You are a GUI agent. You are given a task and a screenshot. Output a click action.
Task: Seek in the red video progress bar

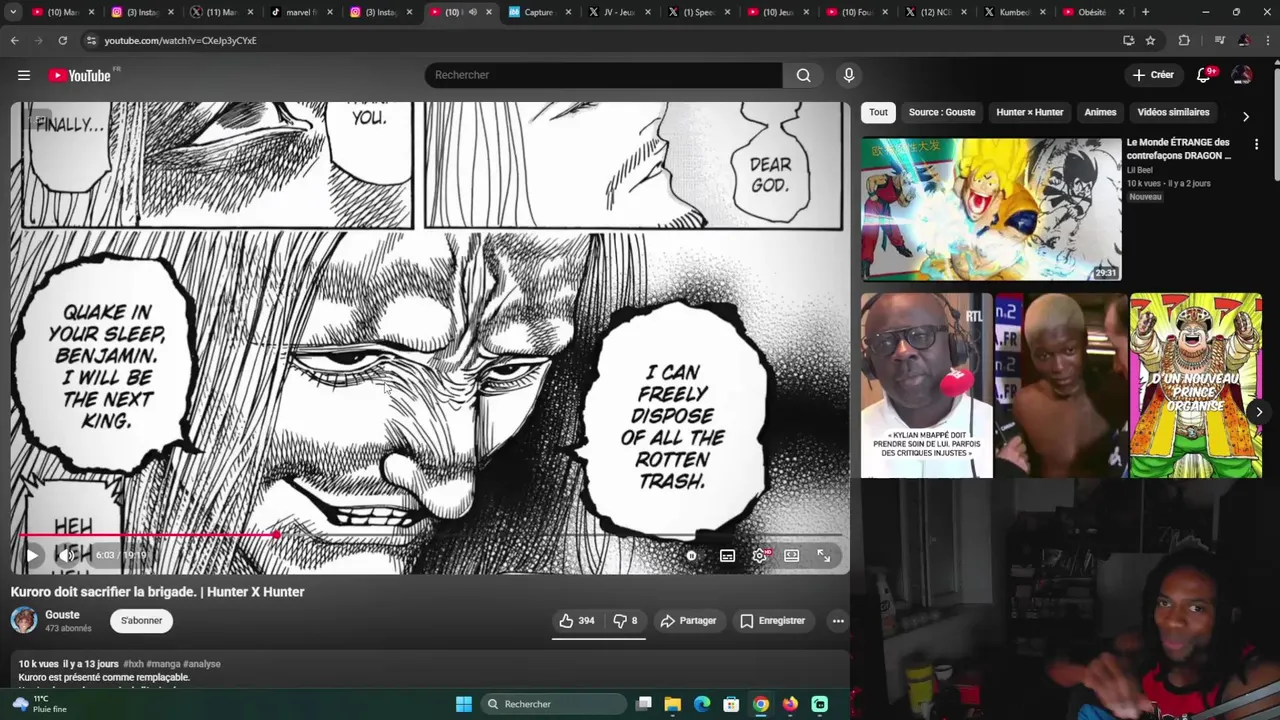tap(430, 535)
